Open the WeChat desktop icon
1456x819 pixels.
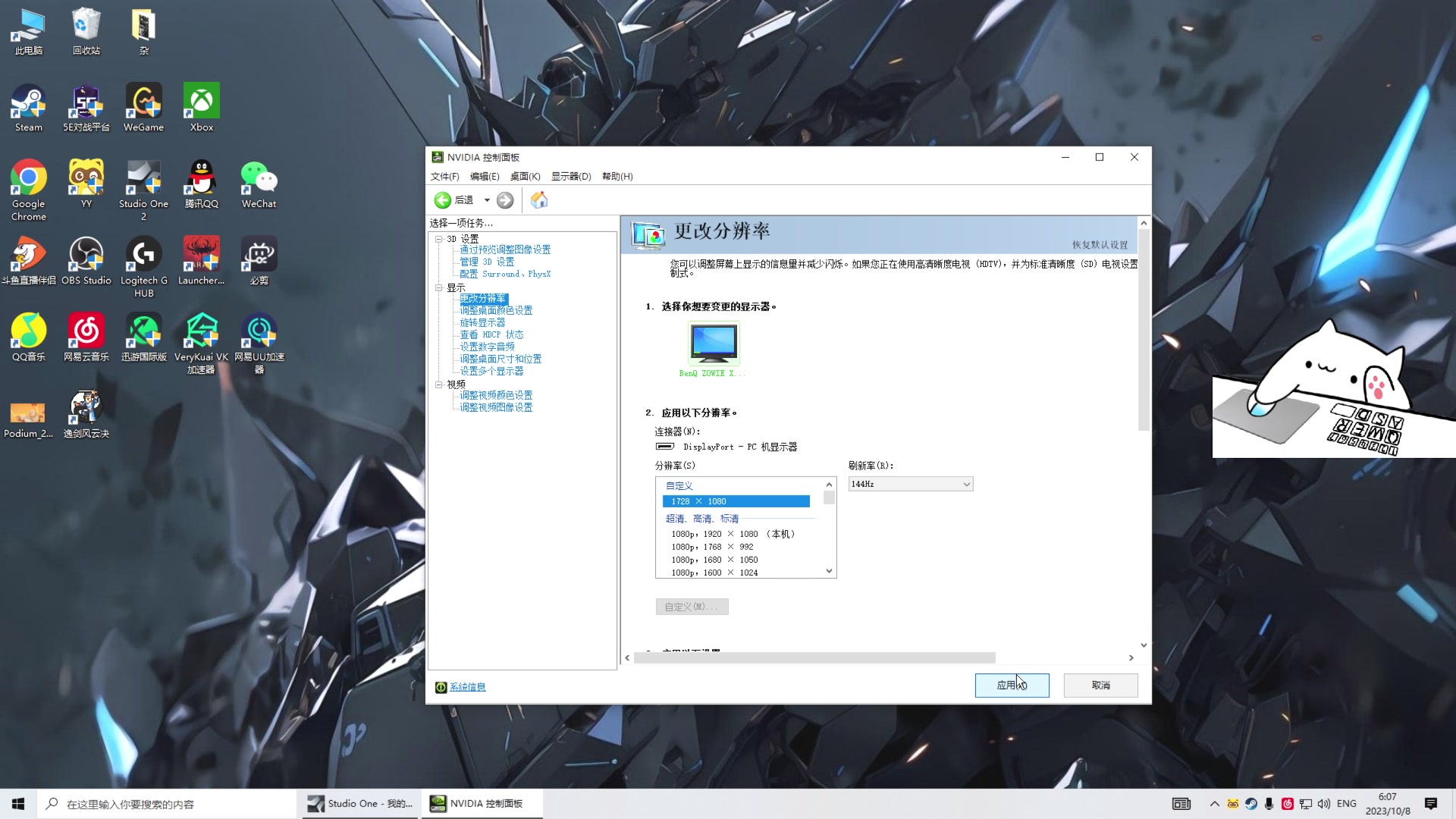coord(259,184)
